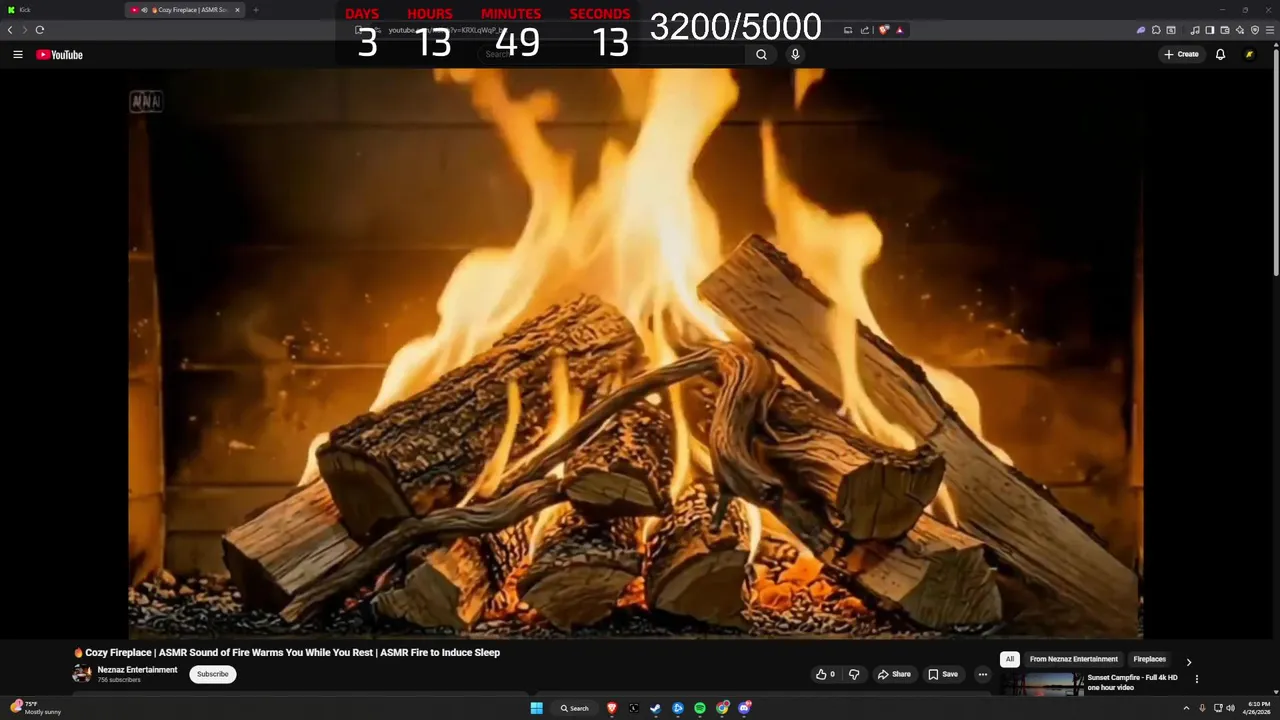Open a new browser tab

pyautogui.click(x=255, y=10)
